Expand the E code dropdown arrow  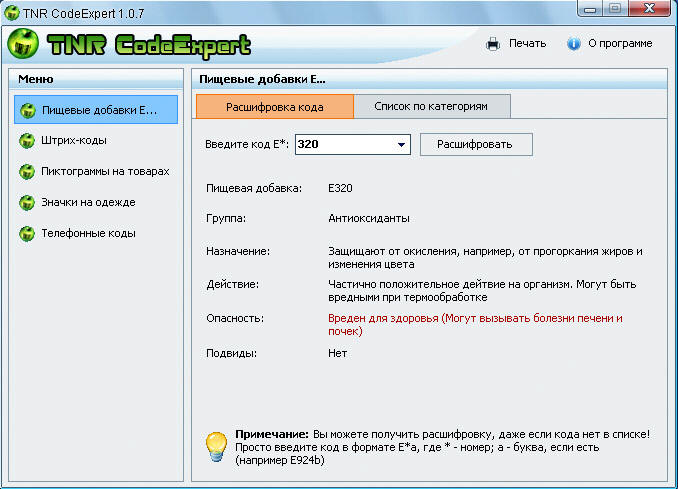click(x=401, y=144)
